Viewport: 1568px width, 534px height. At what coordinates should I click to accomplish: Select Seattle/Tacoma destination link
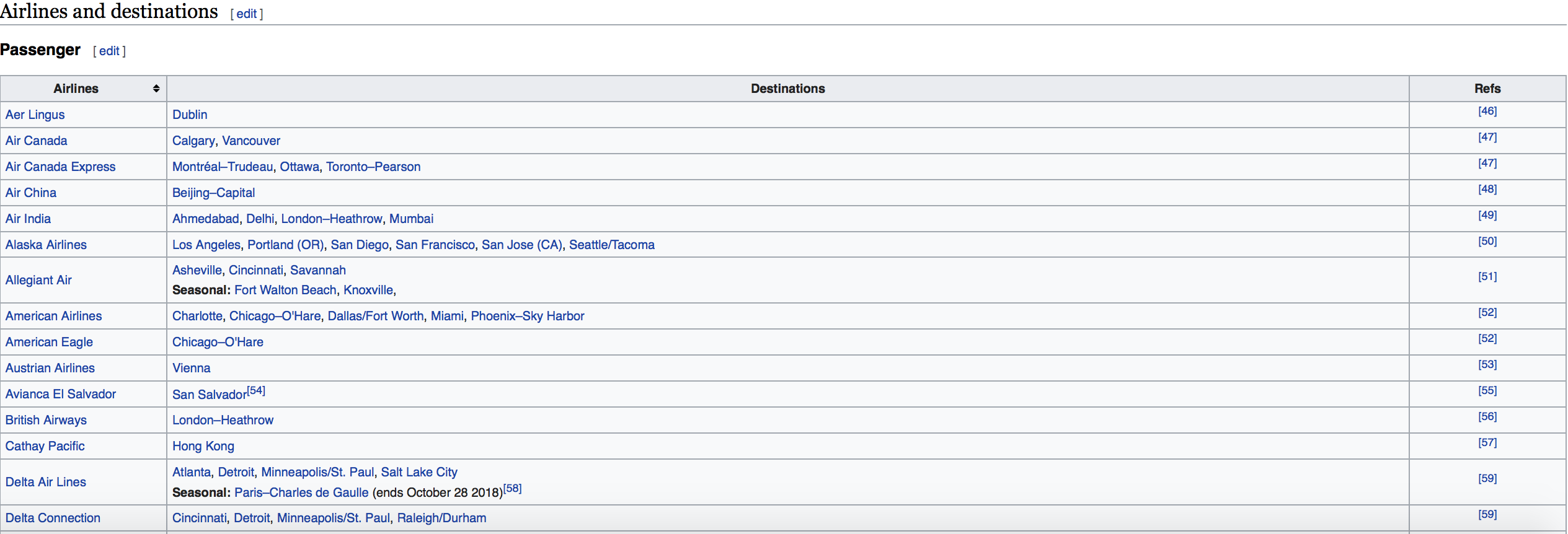click(x=612, y=245)
